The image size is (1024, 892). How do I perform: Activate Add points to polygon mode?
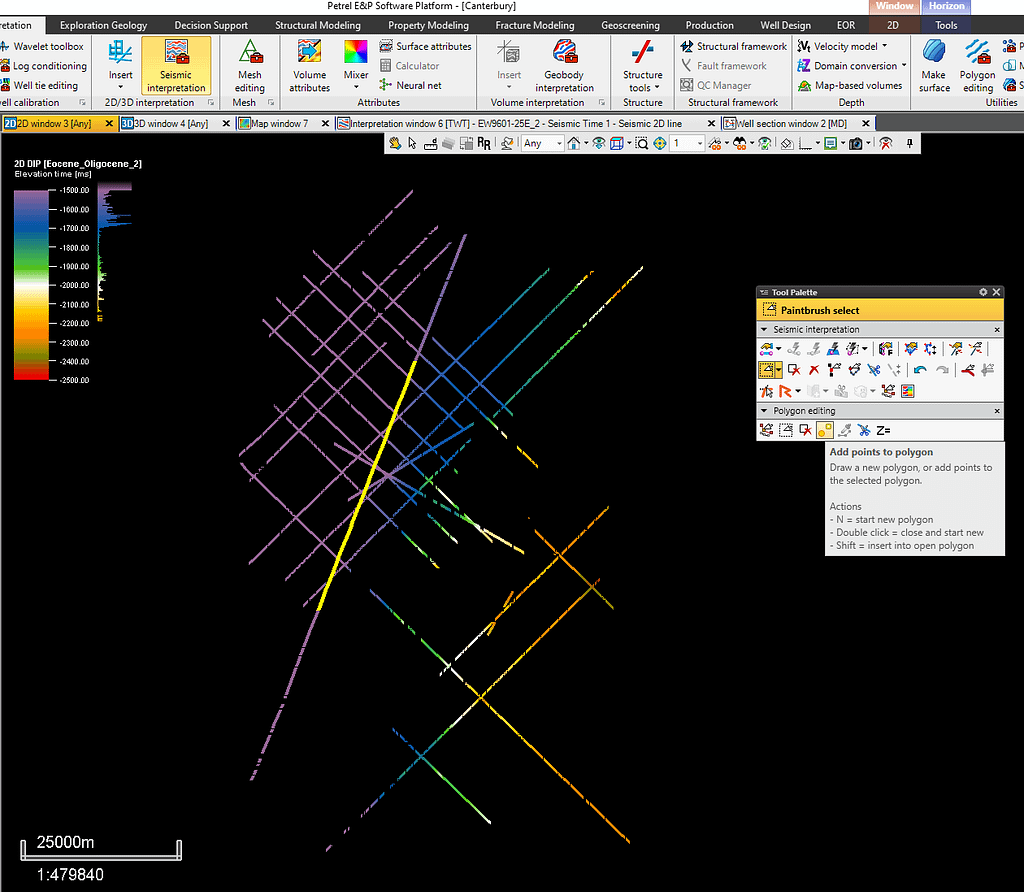click(826, 430)
